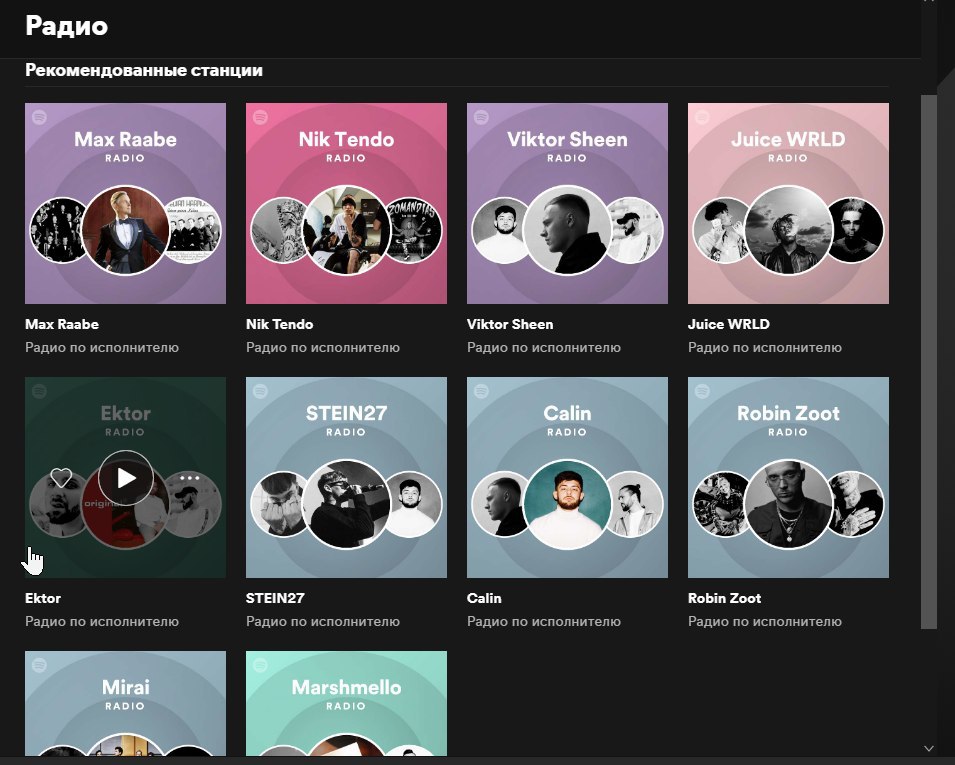Open the STEIN27 radio cover

[x=347, y=478]
